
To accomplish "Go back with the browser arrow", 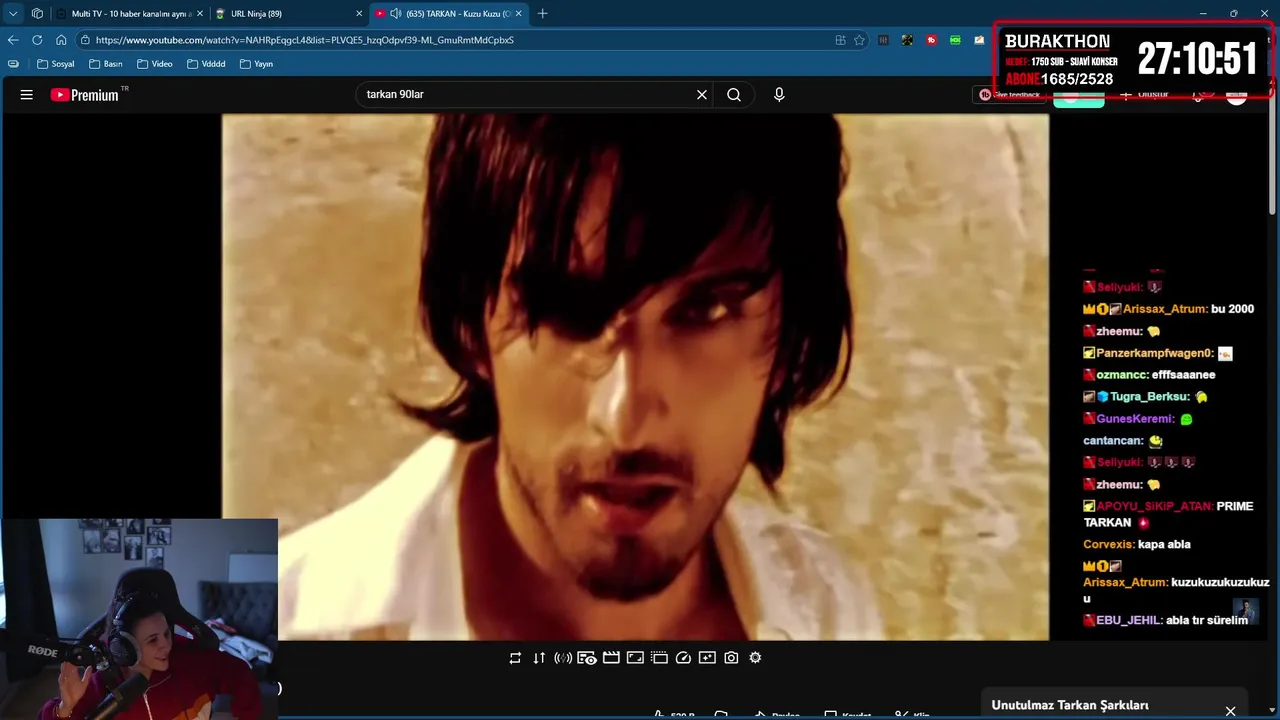I will pos(13,40).
